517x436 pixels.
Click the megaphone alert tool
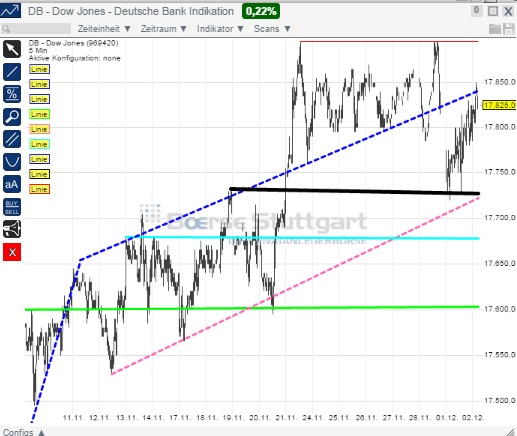point(12,229)
